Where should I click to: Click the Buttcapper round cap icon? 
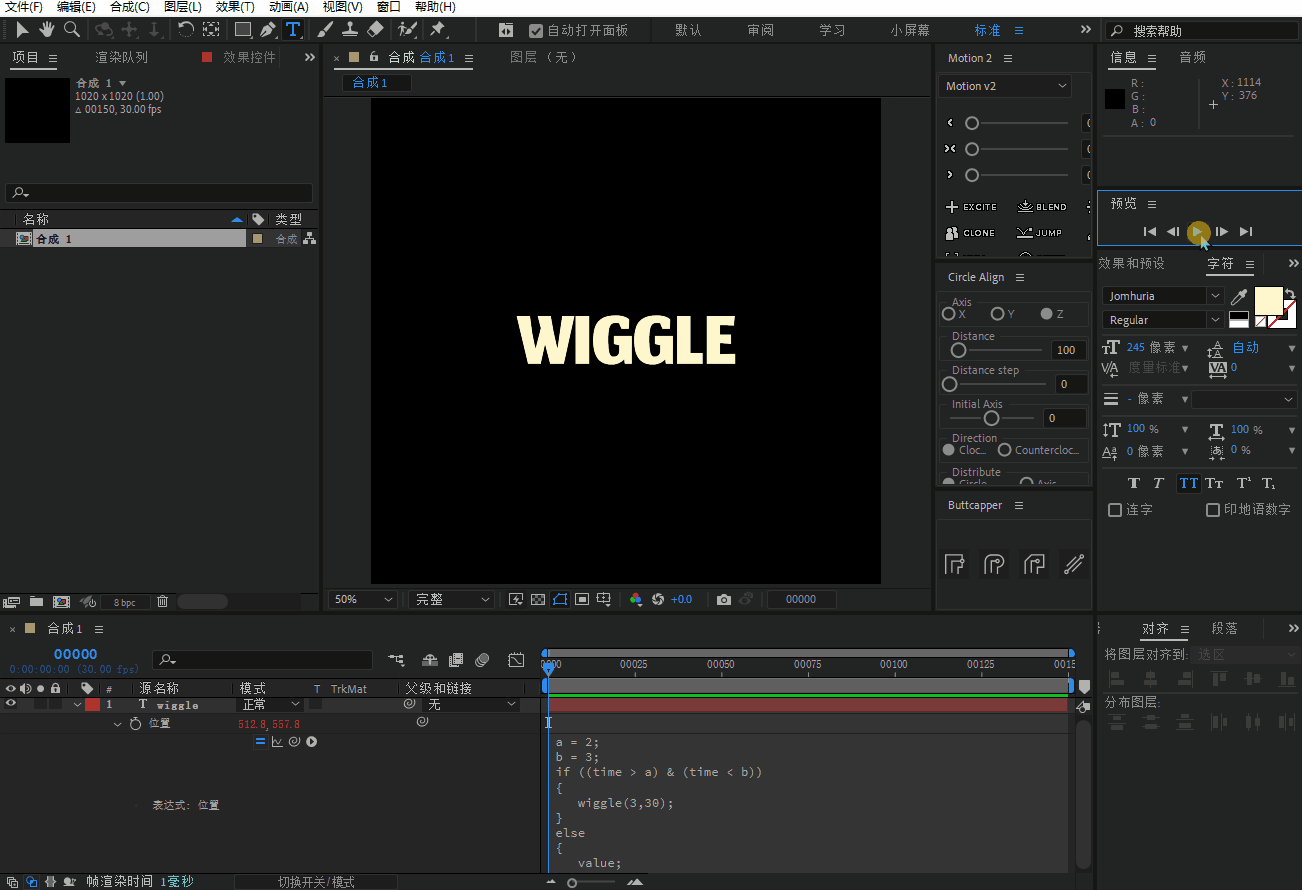[993, 564]
